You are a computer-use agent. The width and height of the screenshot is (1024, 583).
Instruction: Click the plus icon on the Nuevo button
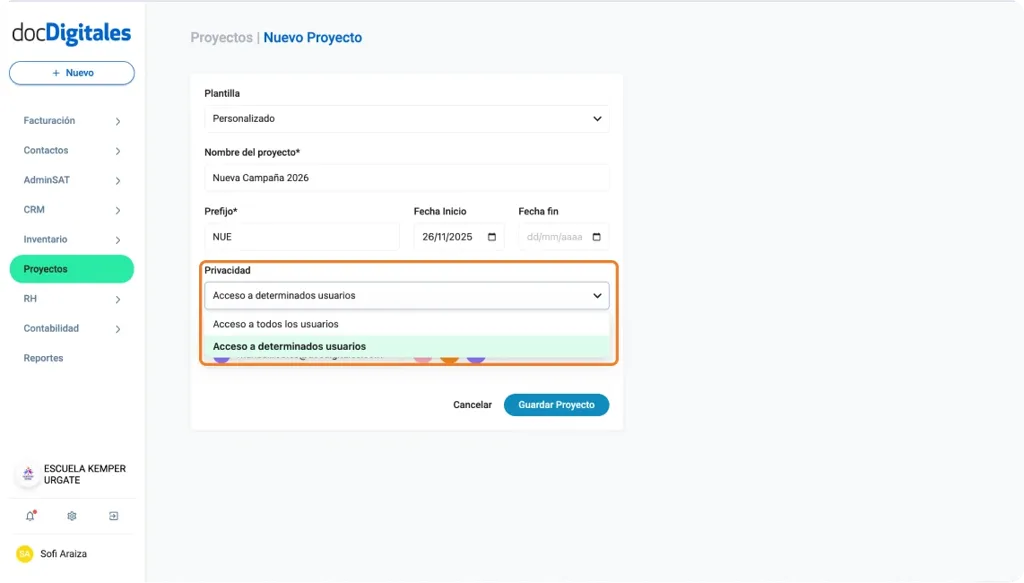pos(58,72)
